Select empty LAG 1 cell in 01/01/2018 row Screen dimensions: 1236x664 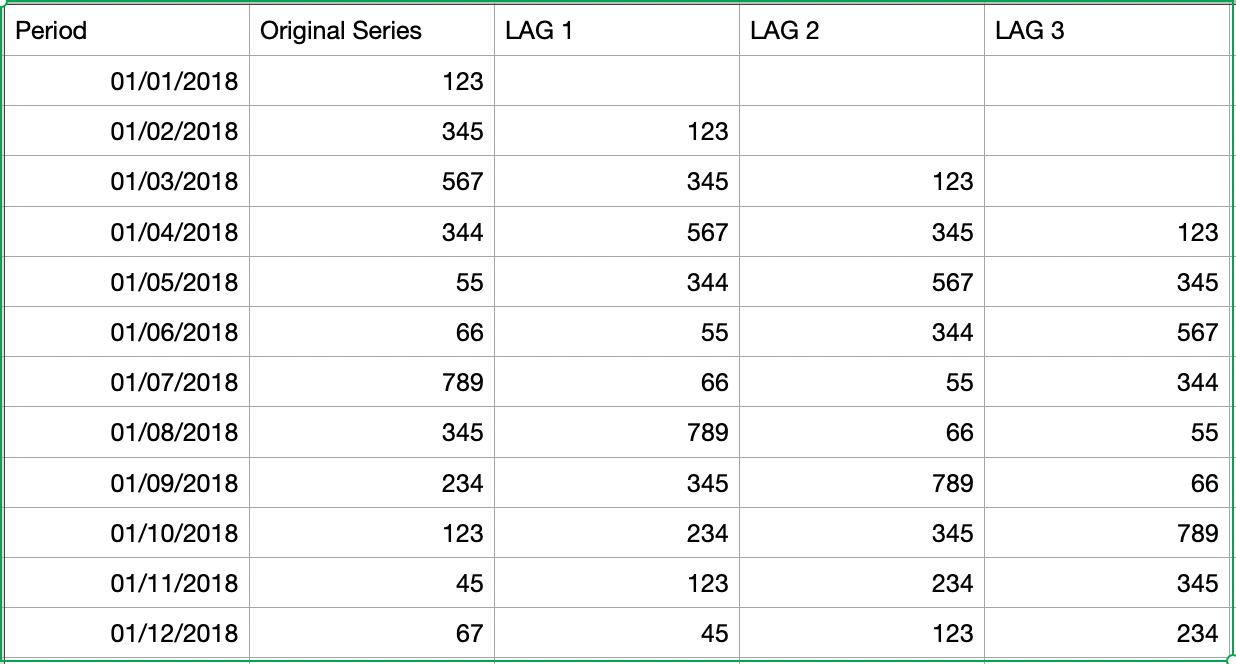(616, 81)
